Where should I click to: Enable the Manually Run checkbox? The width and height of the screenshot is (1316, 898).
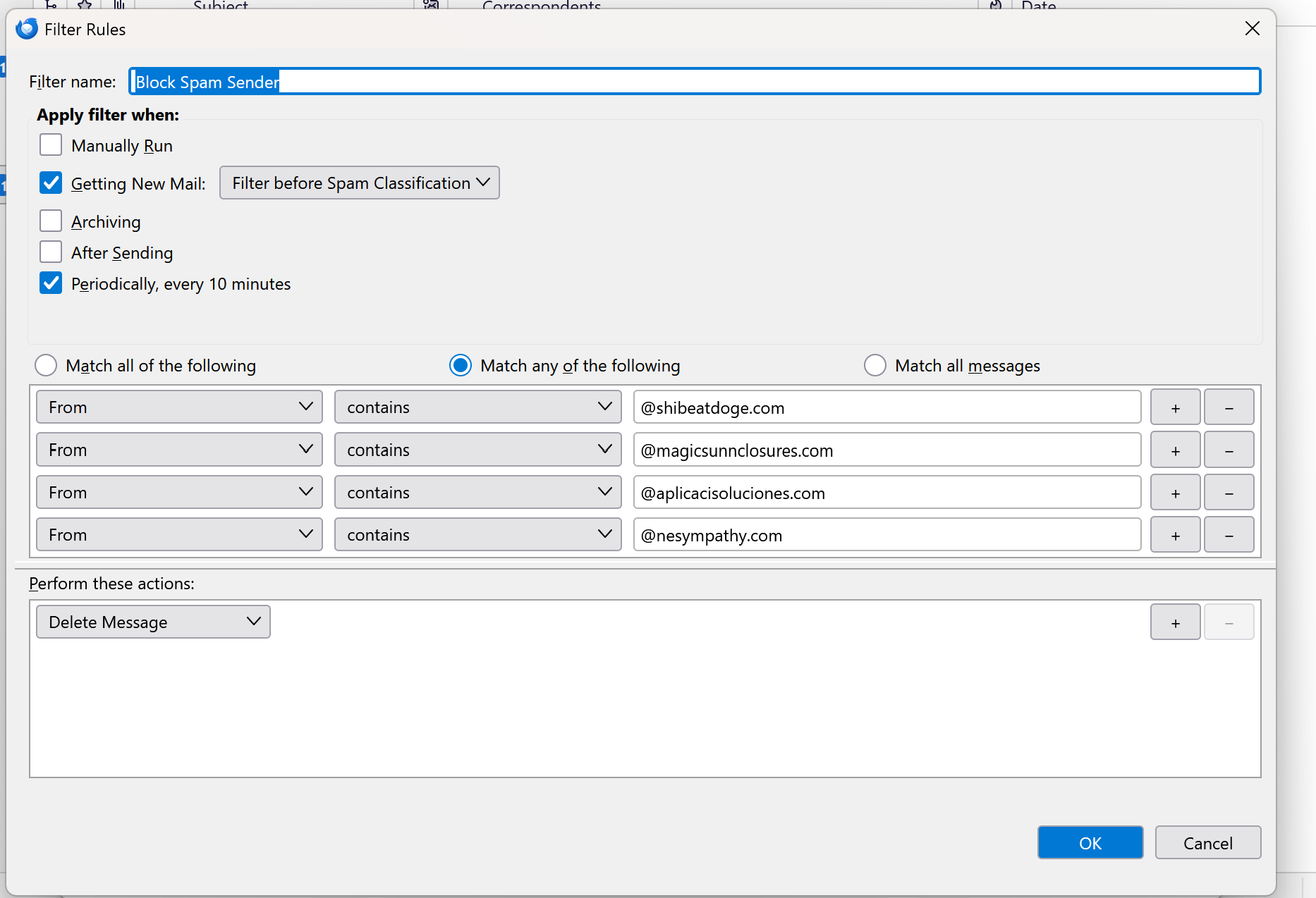click(51, 145)
